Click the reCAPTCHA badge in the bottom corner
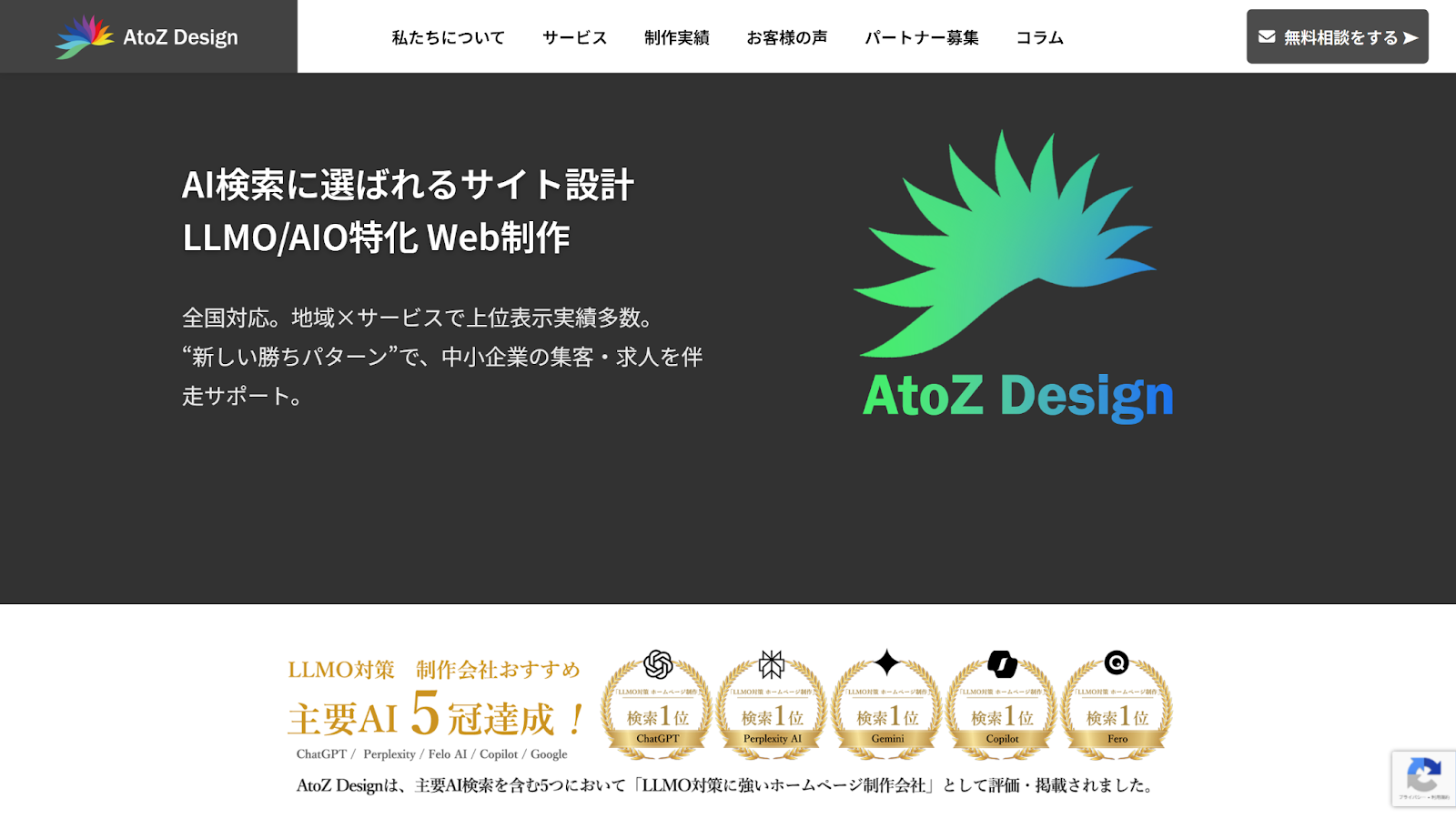Screen dimensions: 1456x819 (1425, 778)
